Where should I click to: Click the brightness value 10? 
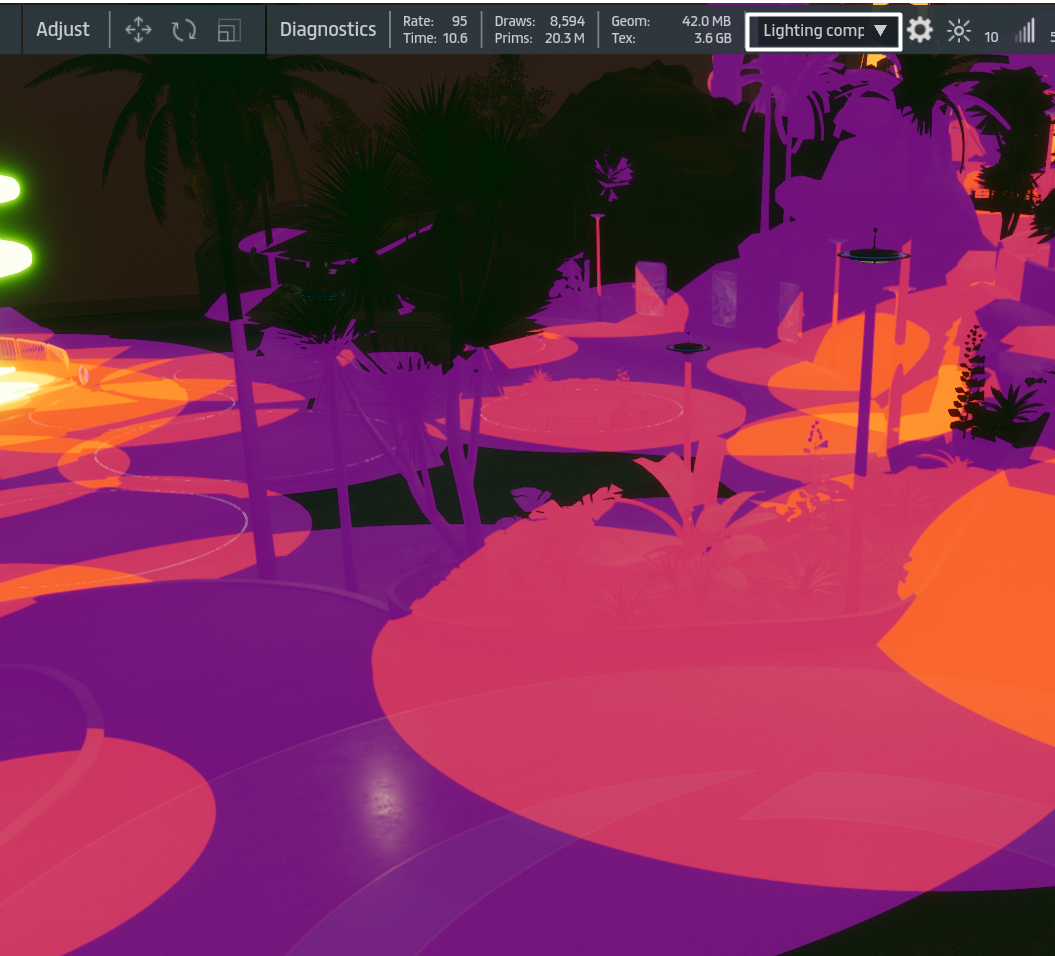(991, 37)
